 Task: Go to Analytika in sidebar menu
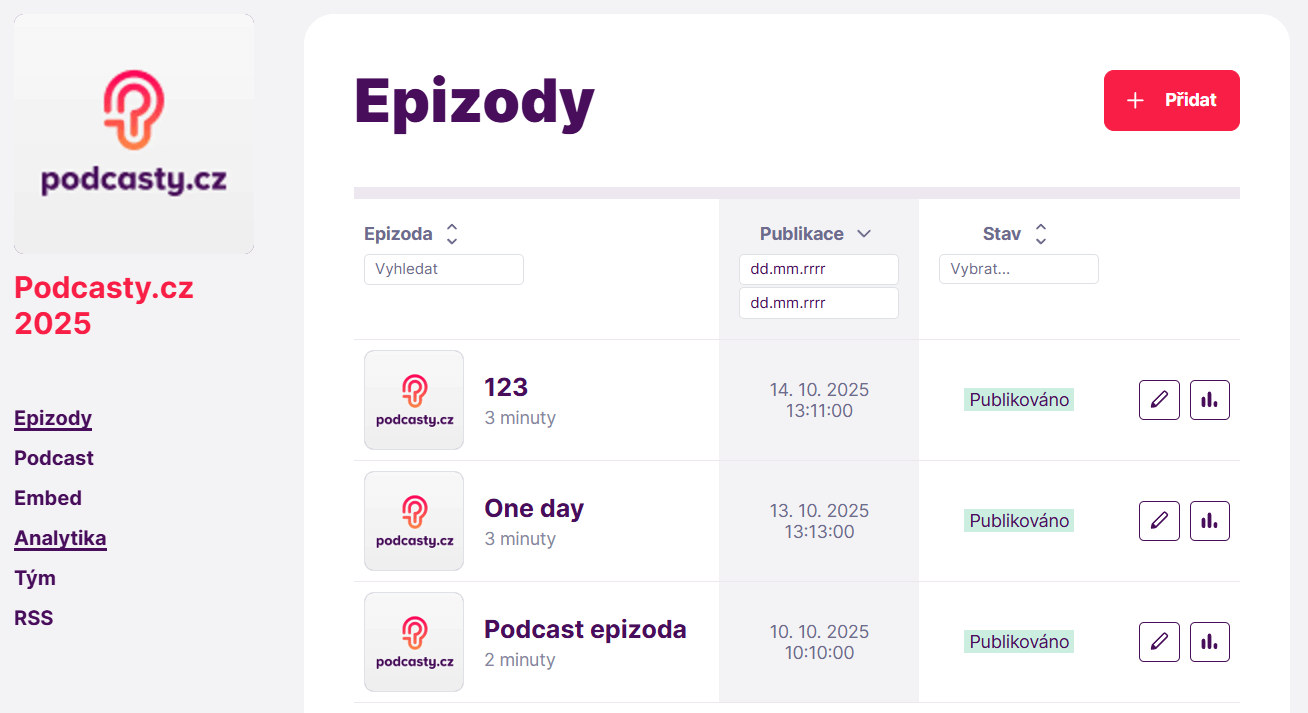click(60, 538)
